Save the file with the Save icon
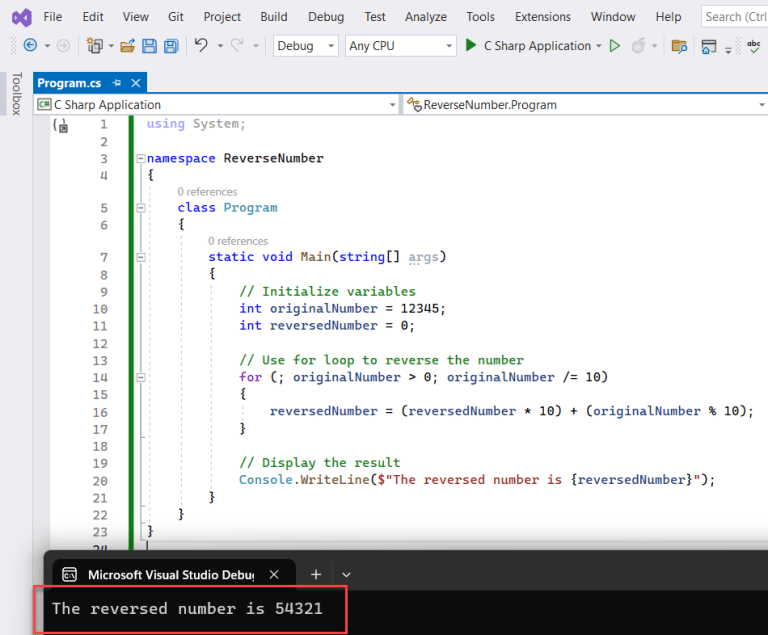This screenshot has width=768, height=635. pos(149,46)
